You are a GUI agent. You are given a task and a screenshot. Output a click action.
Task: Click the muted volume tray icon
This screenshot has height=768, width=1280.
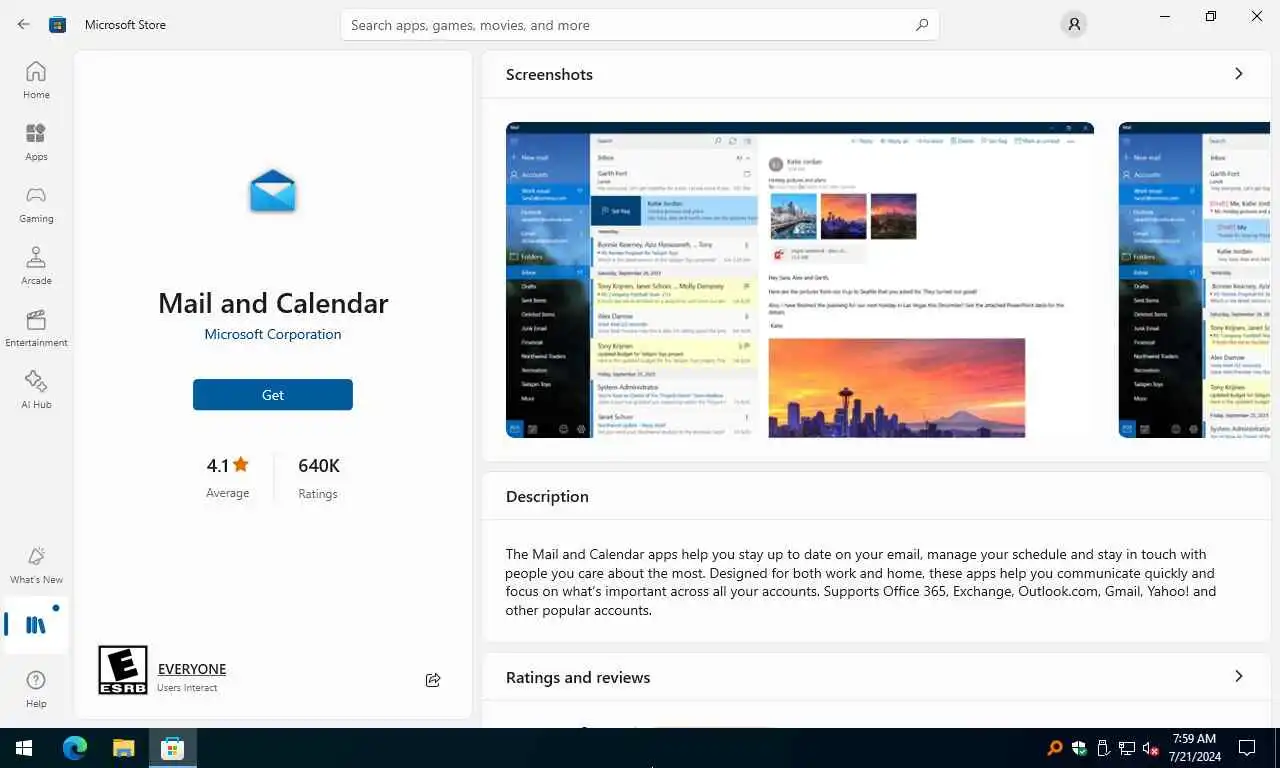[x=1150, y=748]
